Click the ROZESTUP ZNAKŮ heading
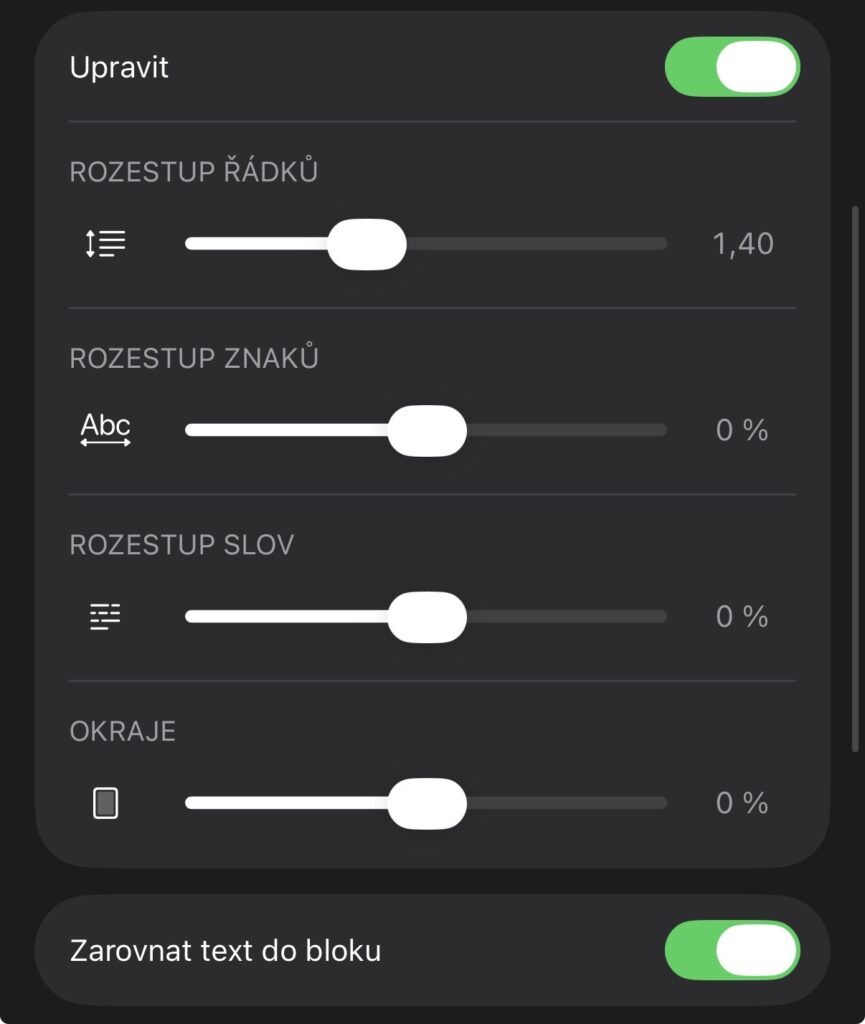 [194, 358]
